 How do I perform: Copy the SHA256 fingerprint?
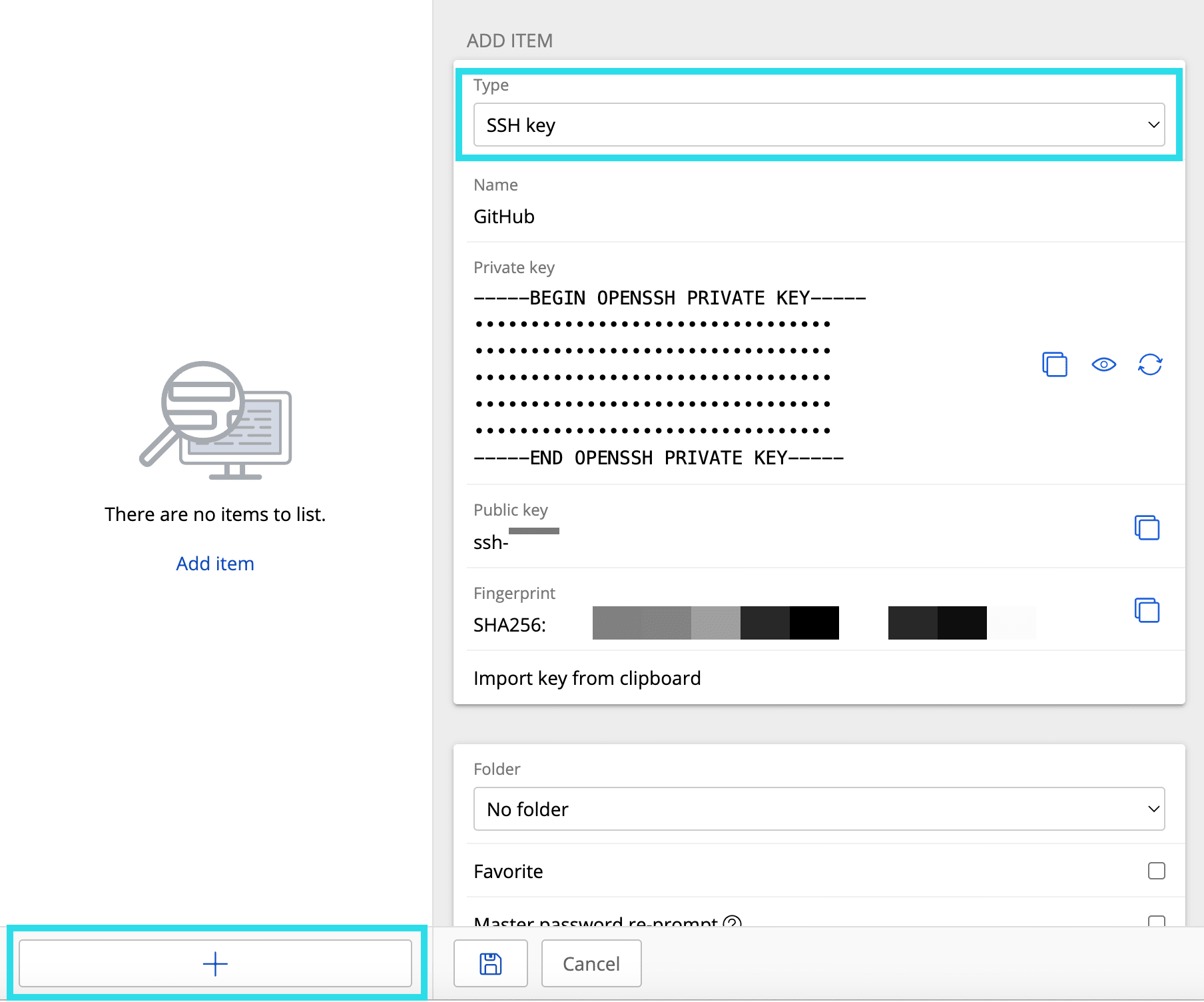[x=1147, y=610]
